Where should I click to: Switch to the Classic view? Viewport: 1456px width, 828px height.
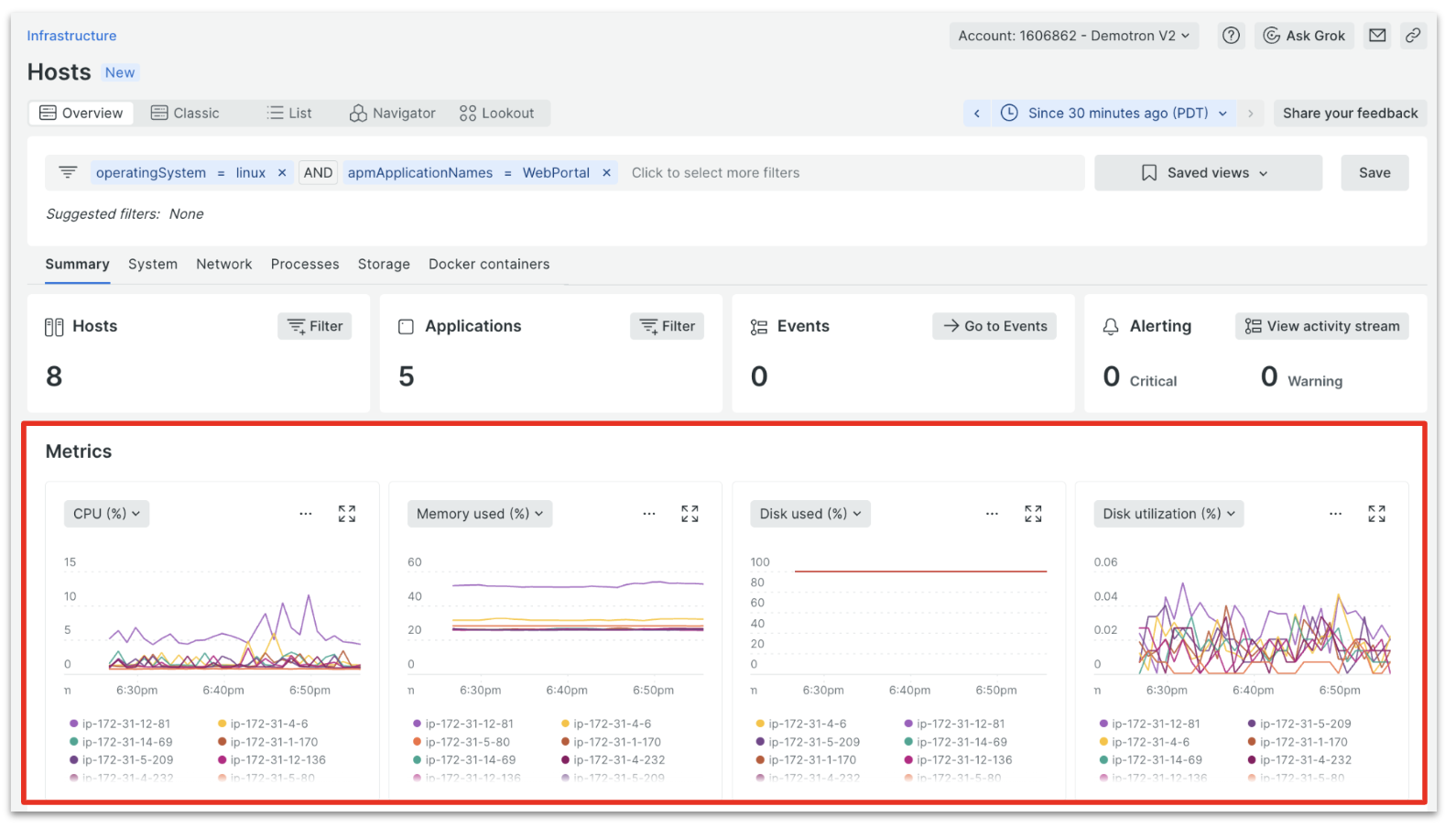point(185,114)
